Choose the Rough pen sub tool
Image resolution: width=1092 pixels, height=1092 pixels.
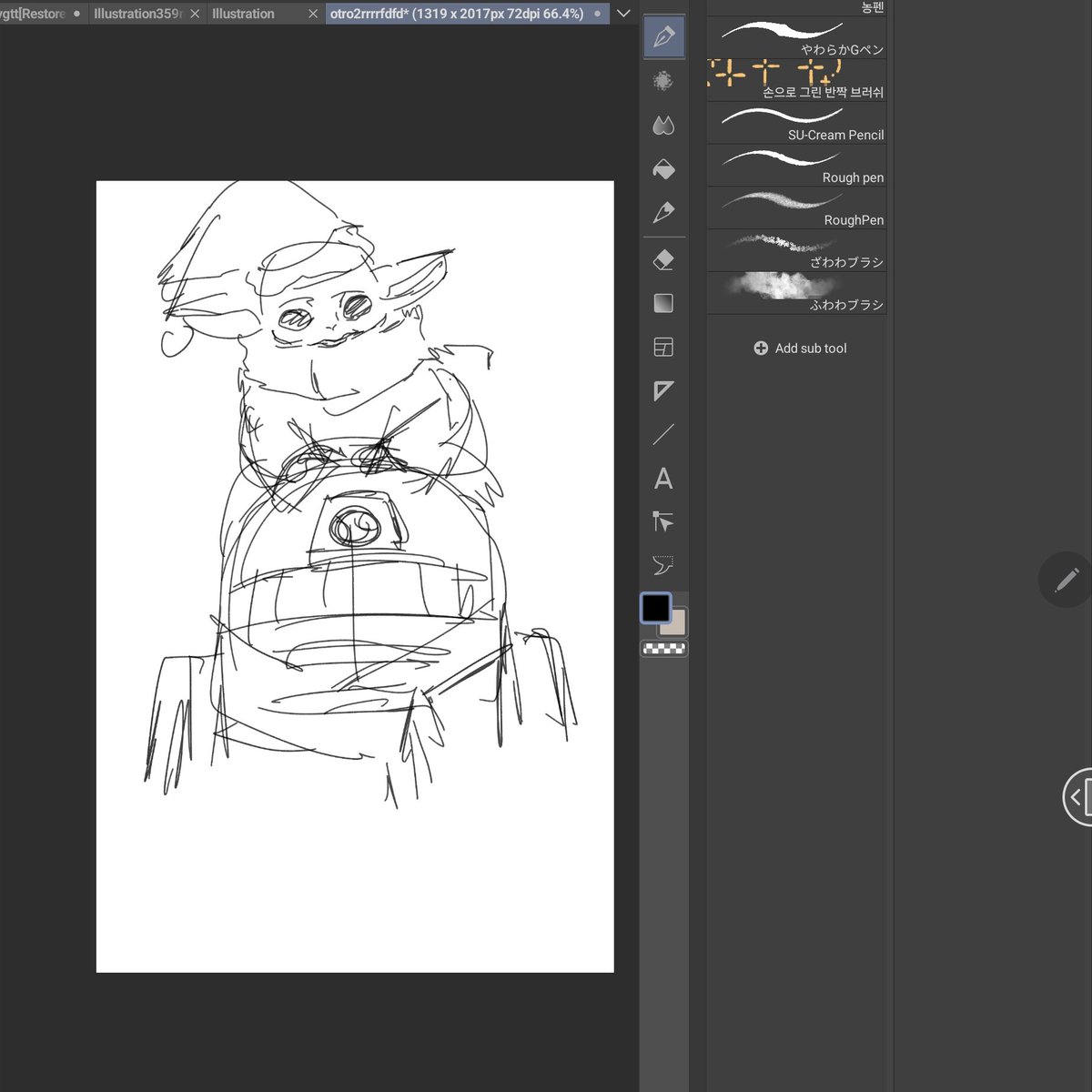coord(797,166)
